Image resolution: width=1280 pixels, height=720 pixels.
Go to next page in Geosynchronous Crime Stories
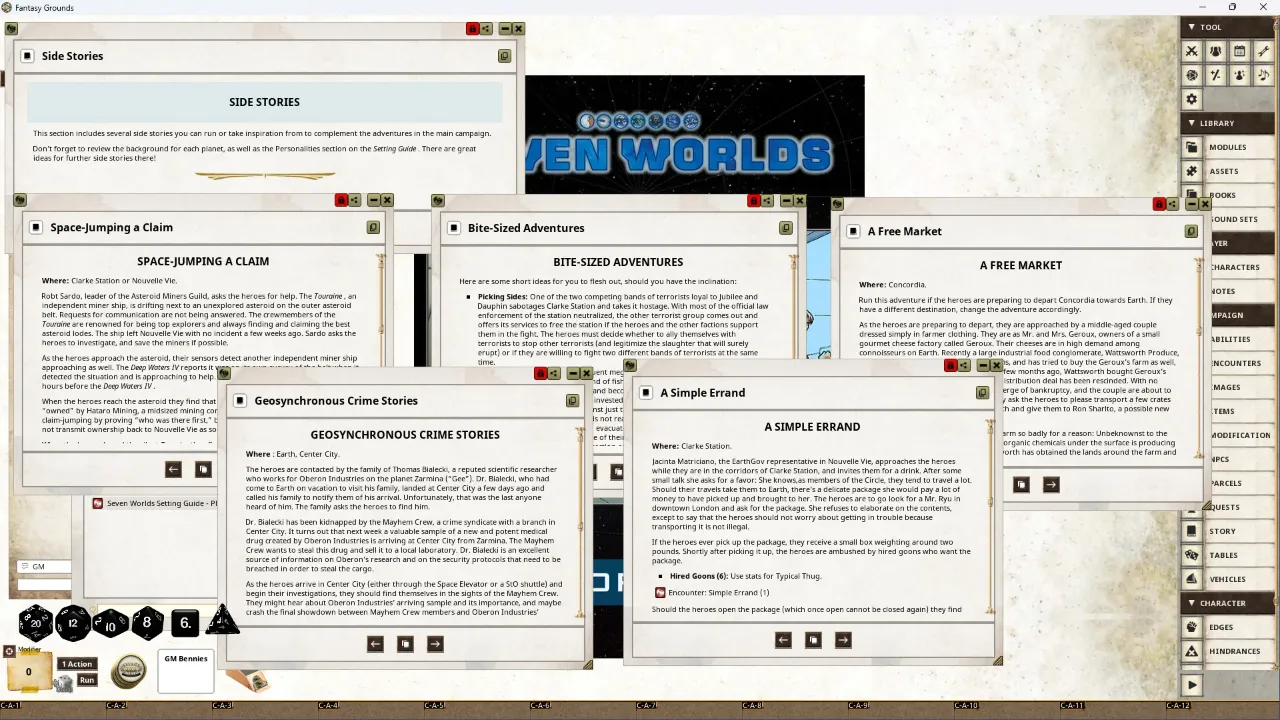(x=435, y=644)
